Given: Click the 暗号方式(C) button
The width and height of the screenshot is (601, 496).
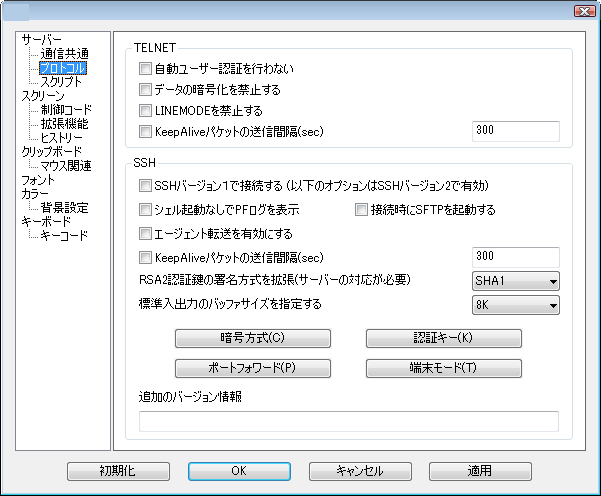Looking at the screenshot, I should 238,339.
